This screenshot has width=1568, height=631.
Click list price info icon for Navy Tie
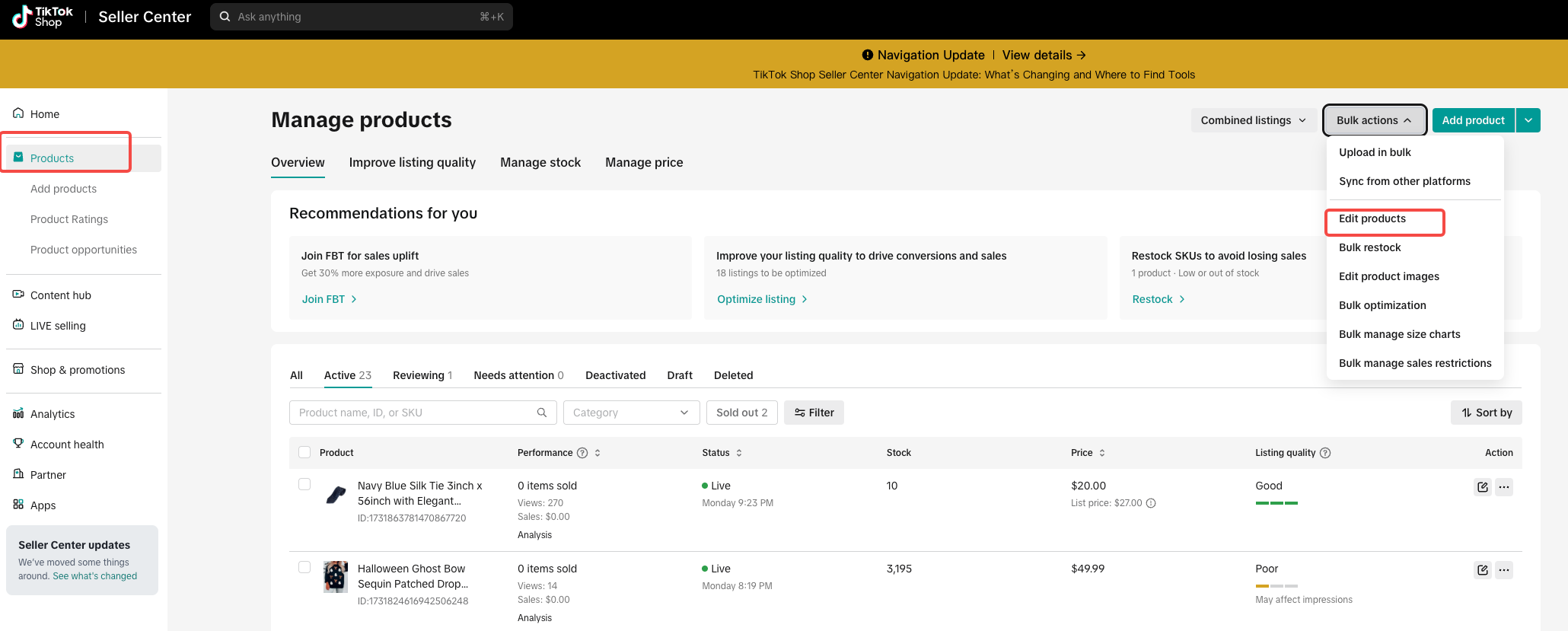pyautogui.click(x=1151, y=503)
